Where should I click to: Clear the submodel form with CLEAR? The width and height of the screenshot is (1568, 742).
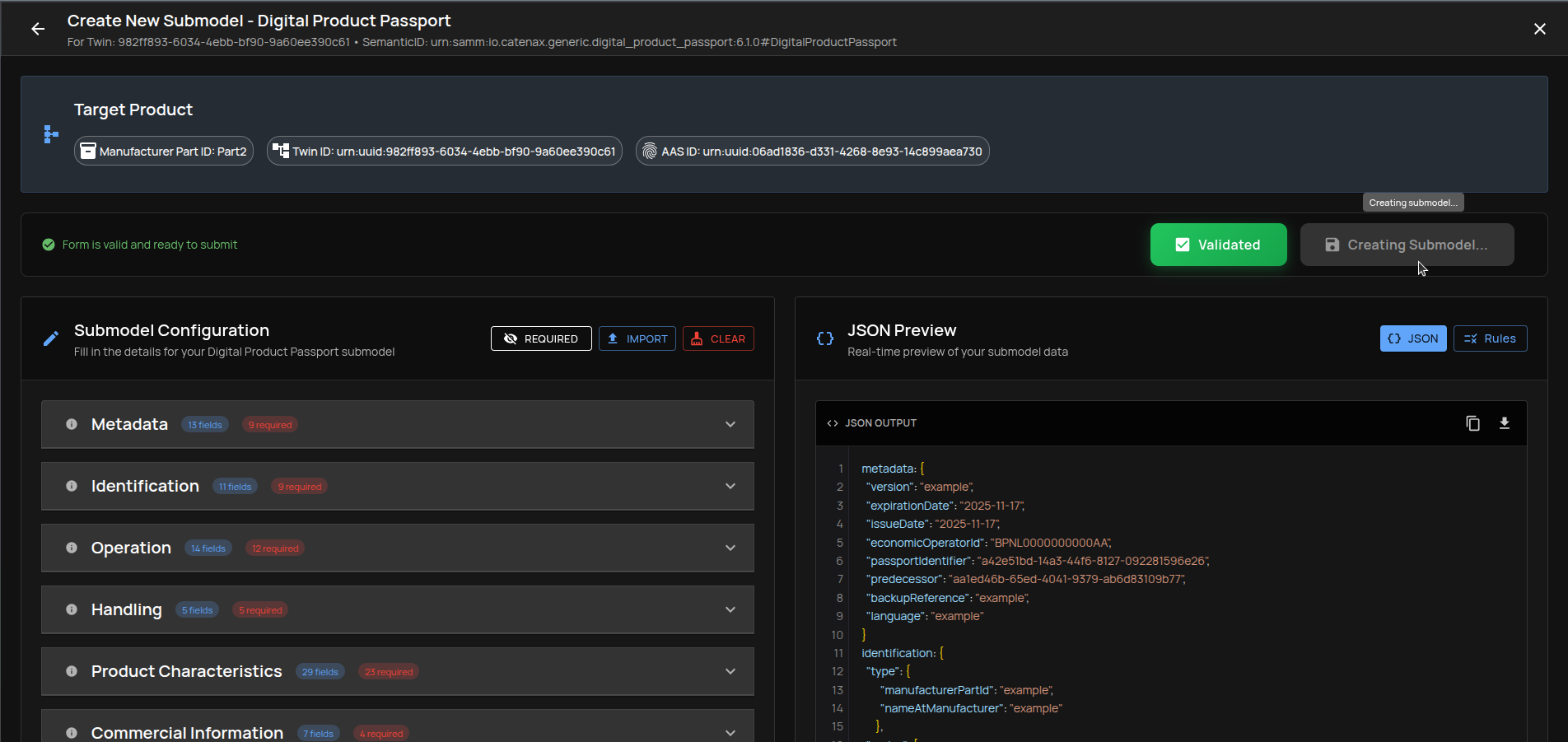pyautogui.click(x=717, y=338)
